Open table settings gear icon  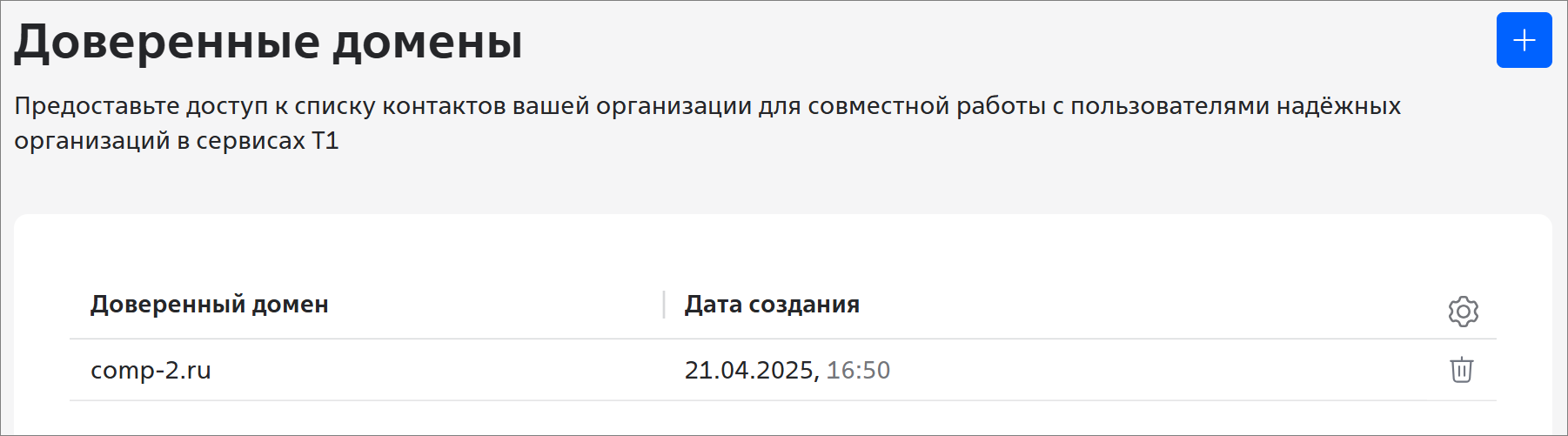tap(1463, 311)
